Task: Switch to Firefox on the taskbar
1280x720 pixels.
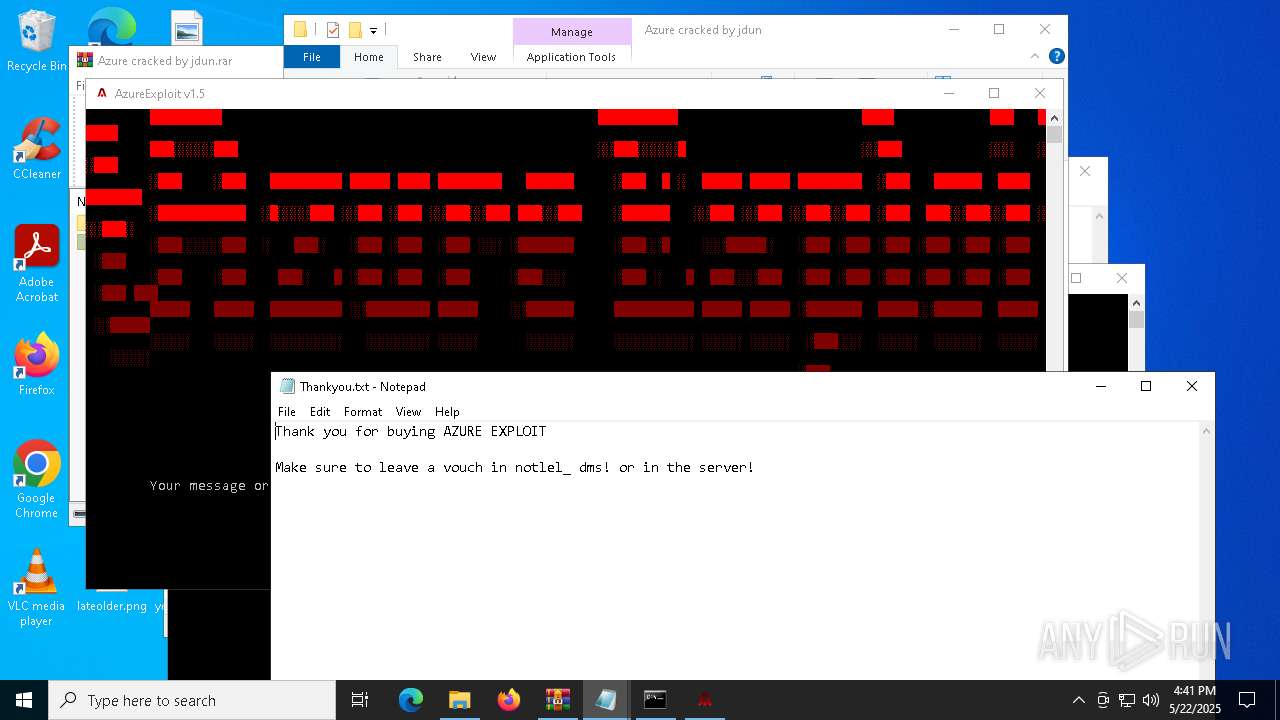Action: (x=509, y=700)
